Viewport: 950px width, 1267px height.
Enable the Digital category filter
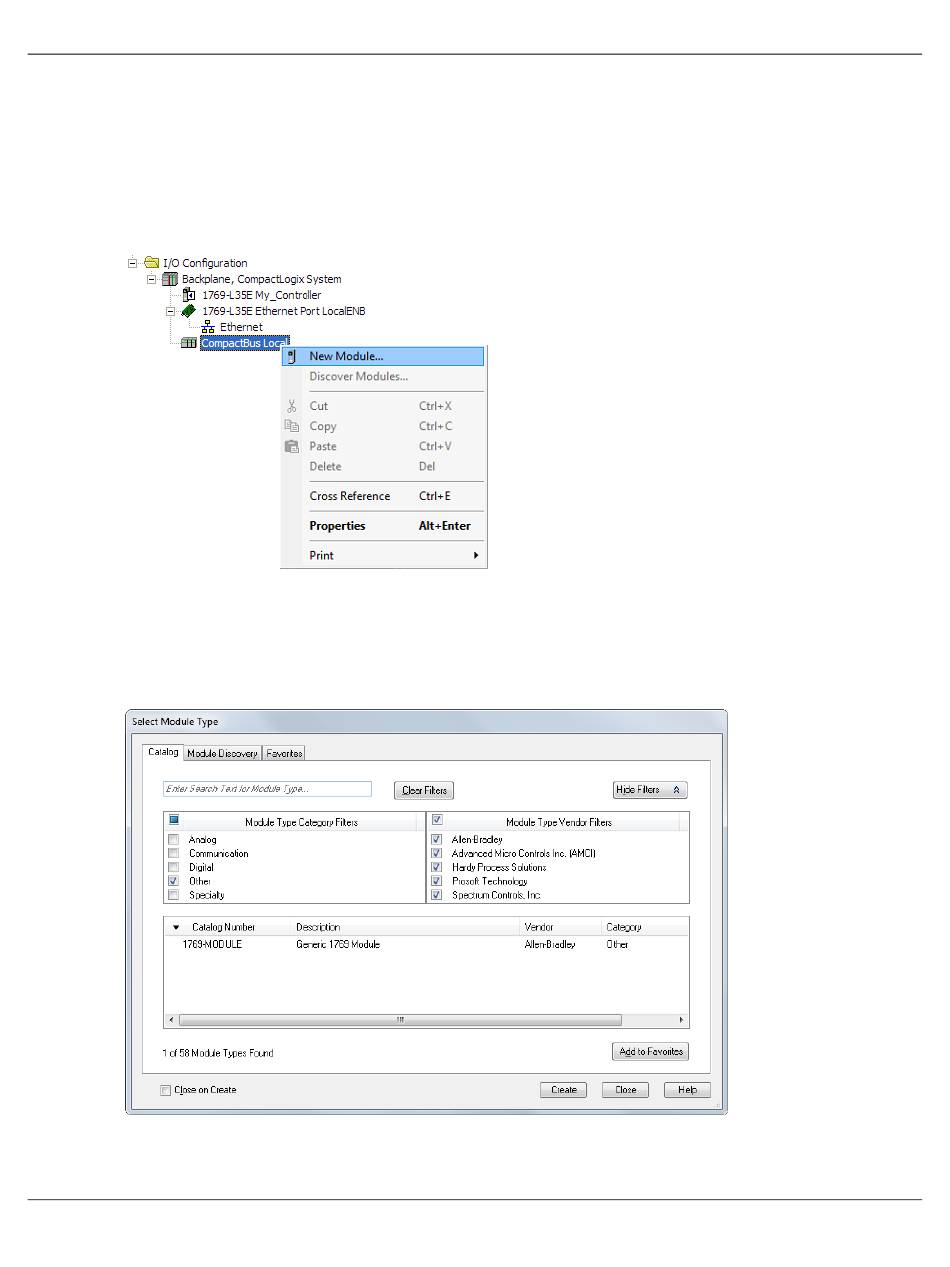174,868
